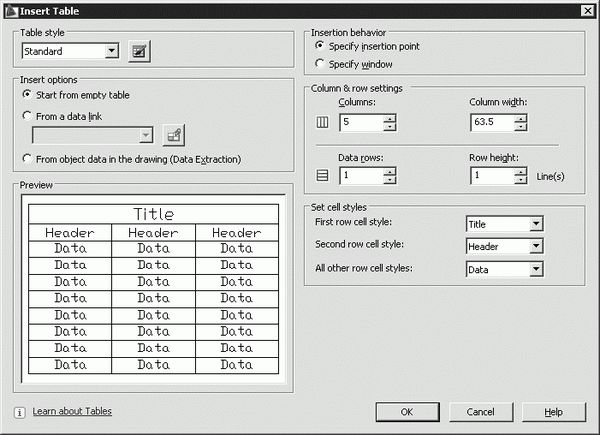Launch the Data Link Manager icon button

point(174,135)
